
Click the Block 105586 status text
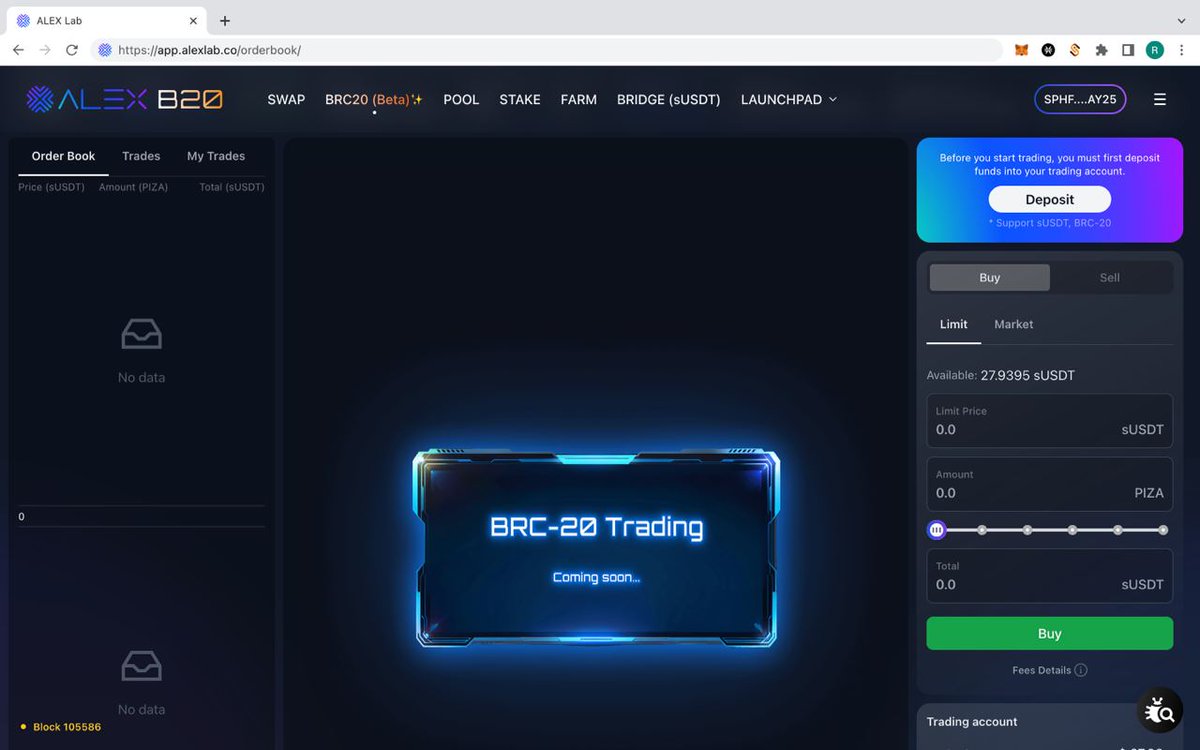point(67,727)
